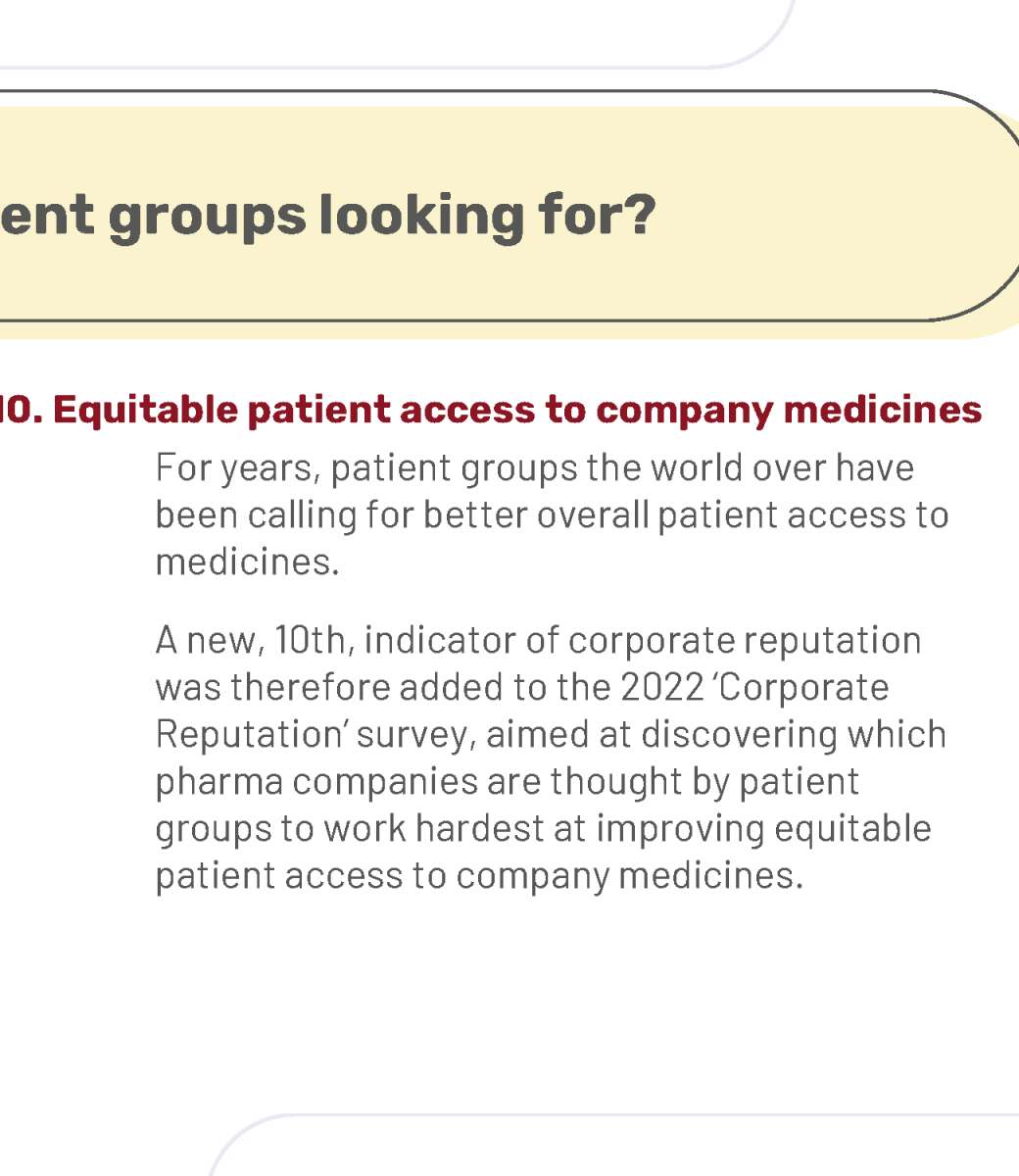
Task: Click the number '2022' in the paragraph
Action: click(x=662, y=688)
